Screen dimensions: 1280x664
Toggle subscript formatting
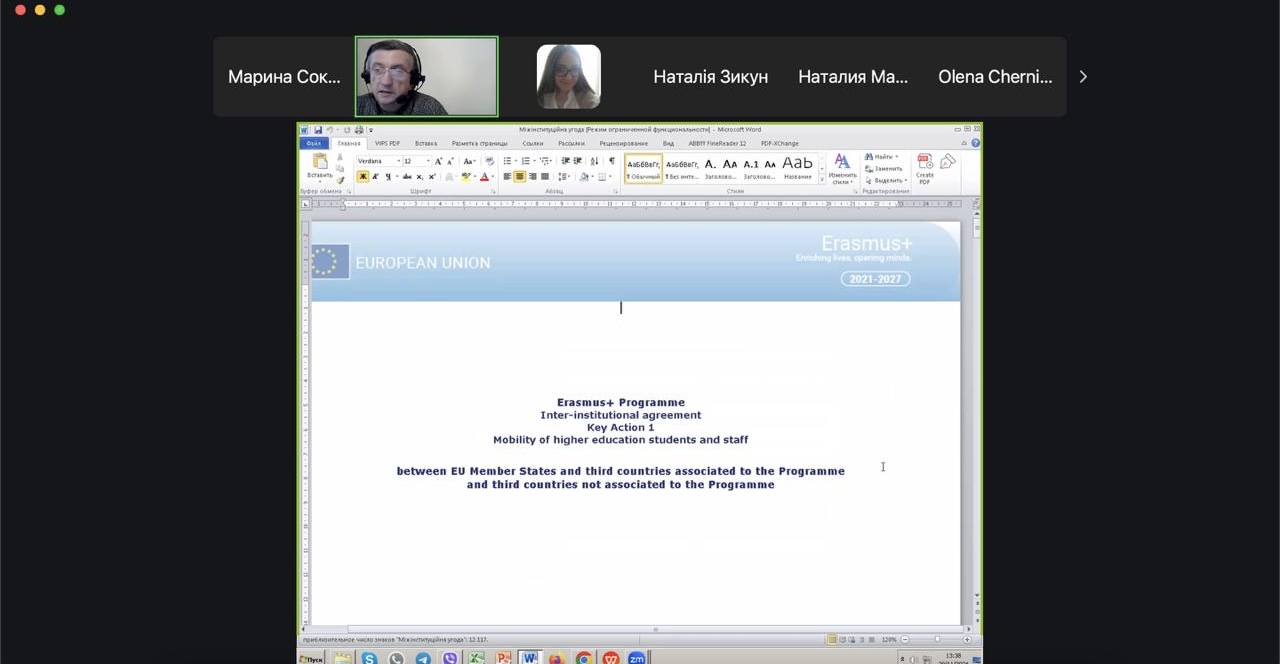pos(420,177)
